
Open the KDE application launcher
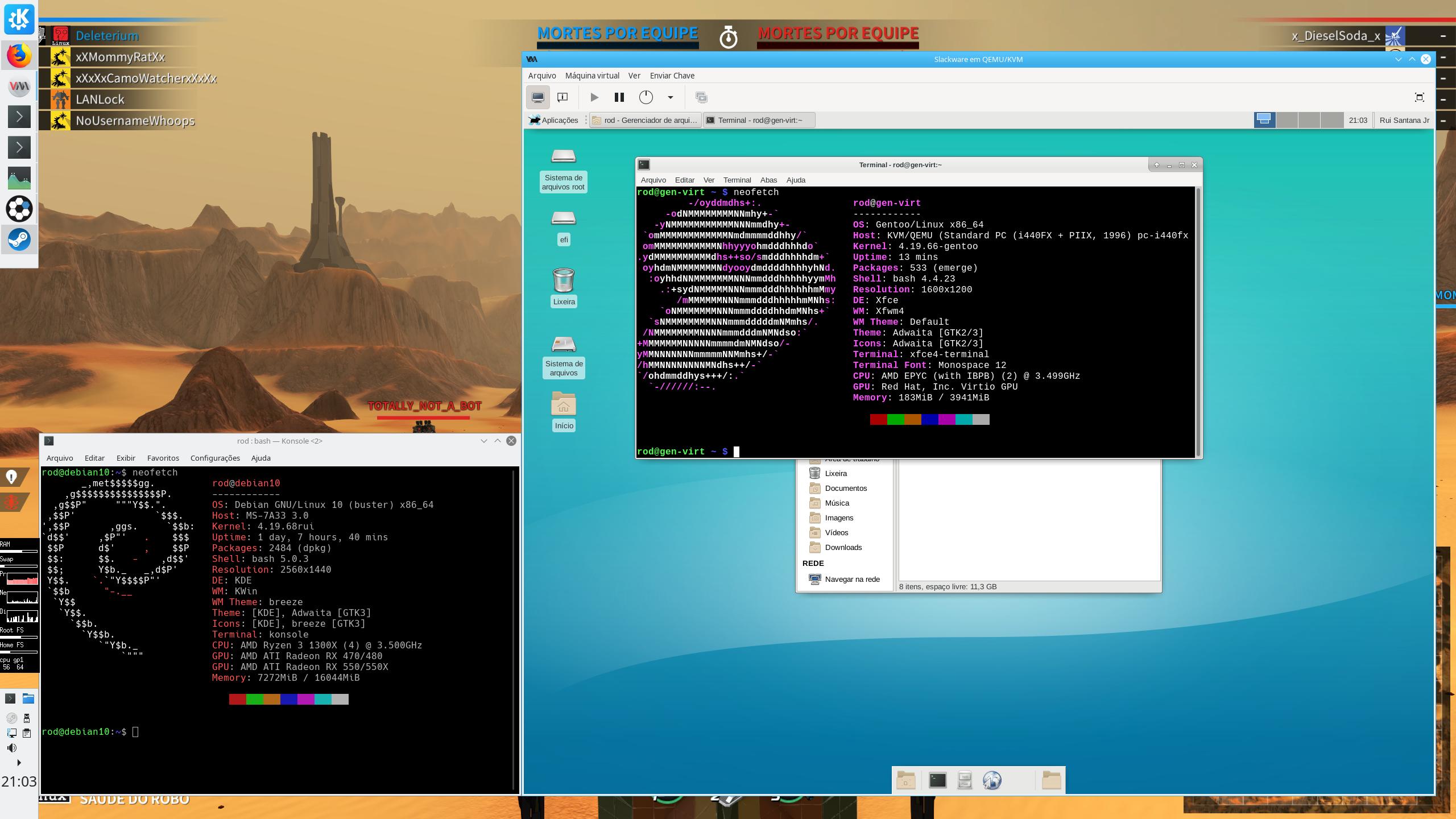19,18
